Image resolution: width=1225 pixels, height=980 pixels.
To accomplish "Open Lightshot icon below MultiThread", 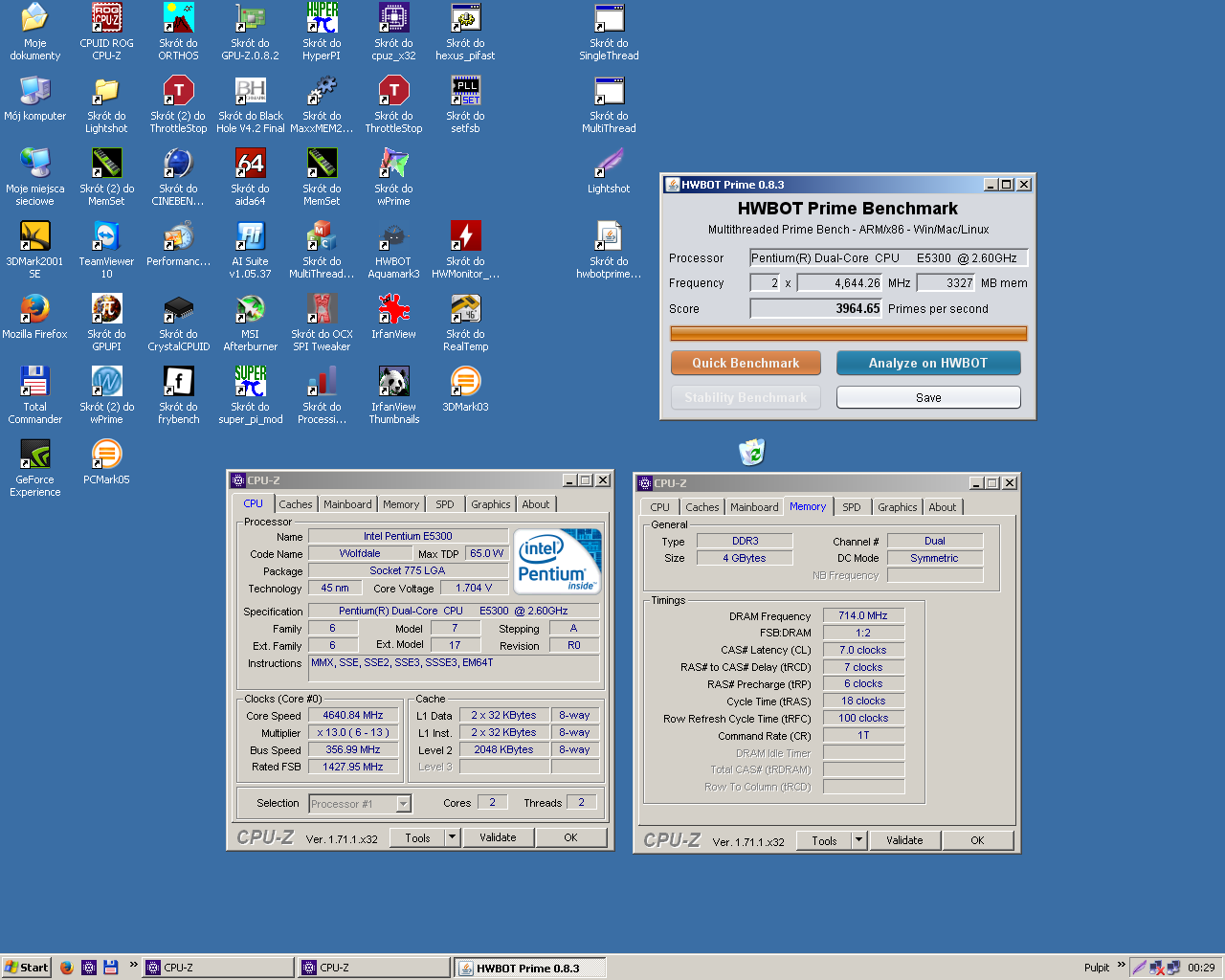I will coord(609,171).
